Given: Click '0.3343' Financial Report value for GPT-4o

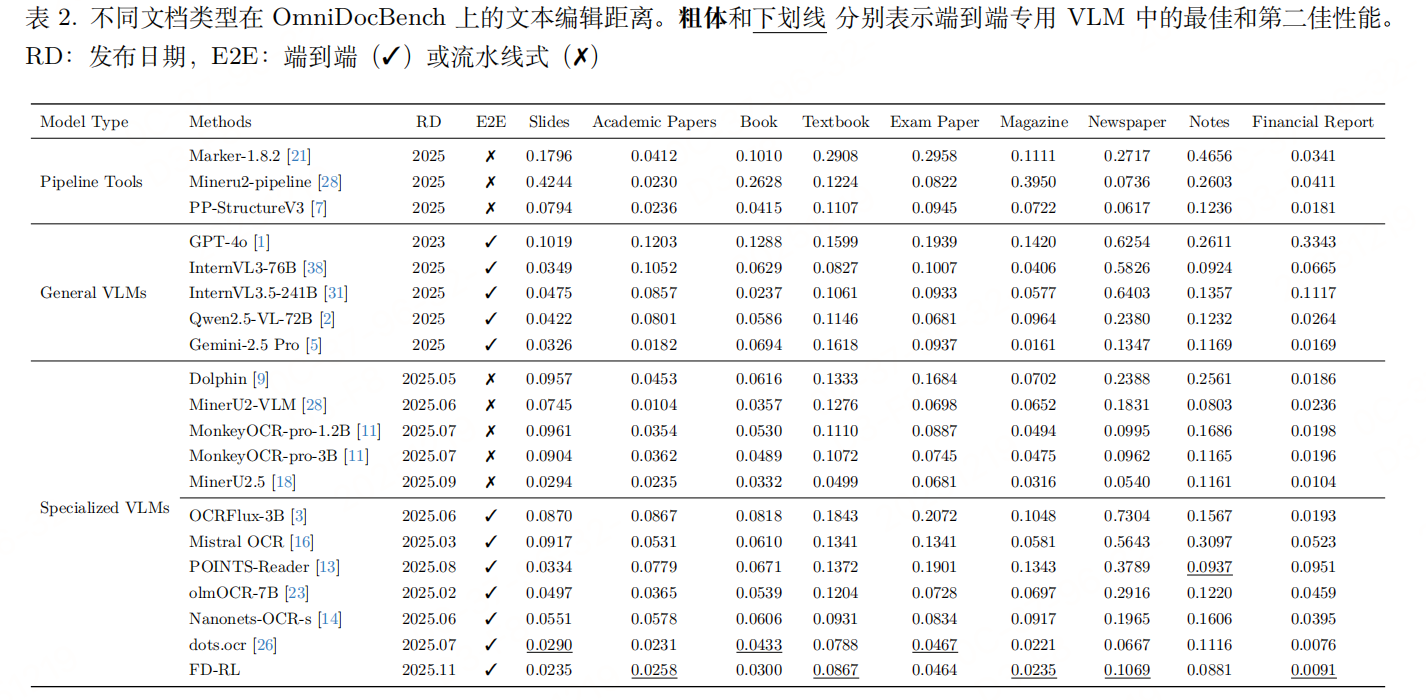Looking at the screenshot, I should point(1313,242).
